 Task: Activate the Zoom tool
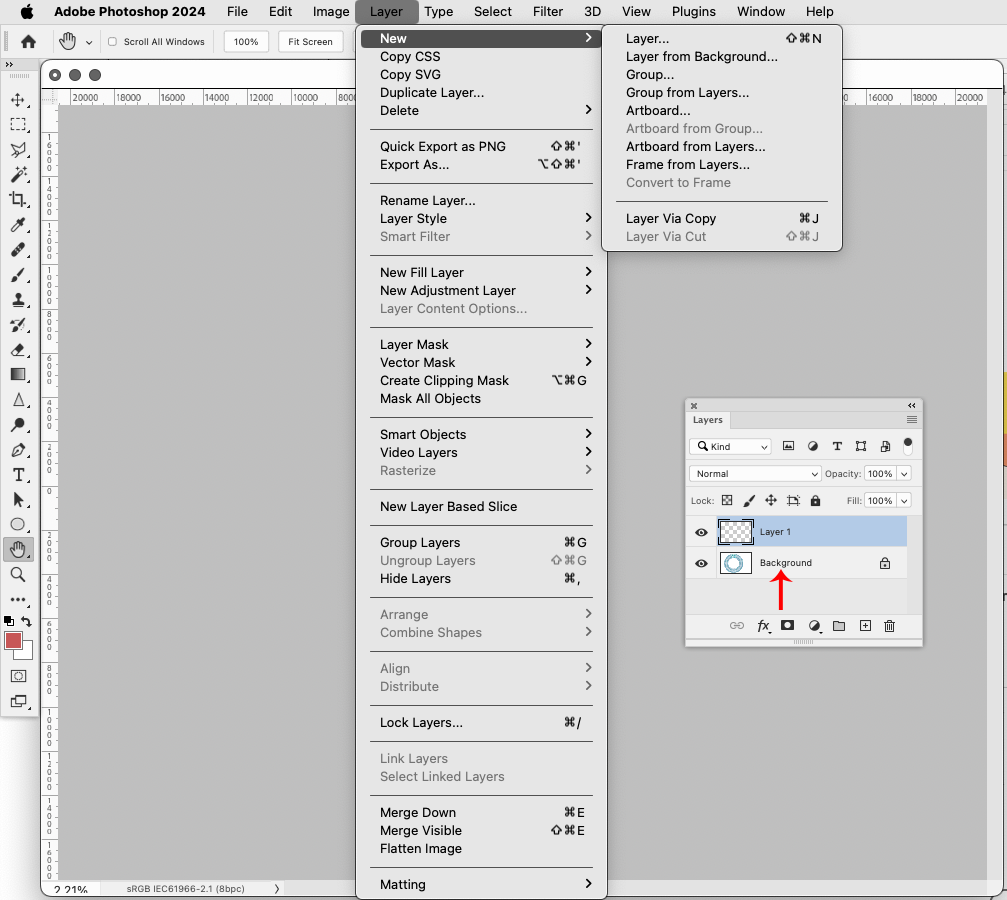17,575
